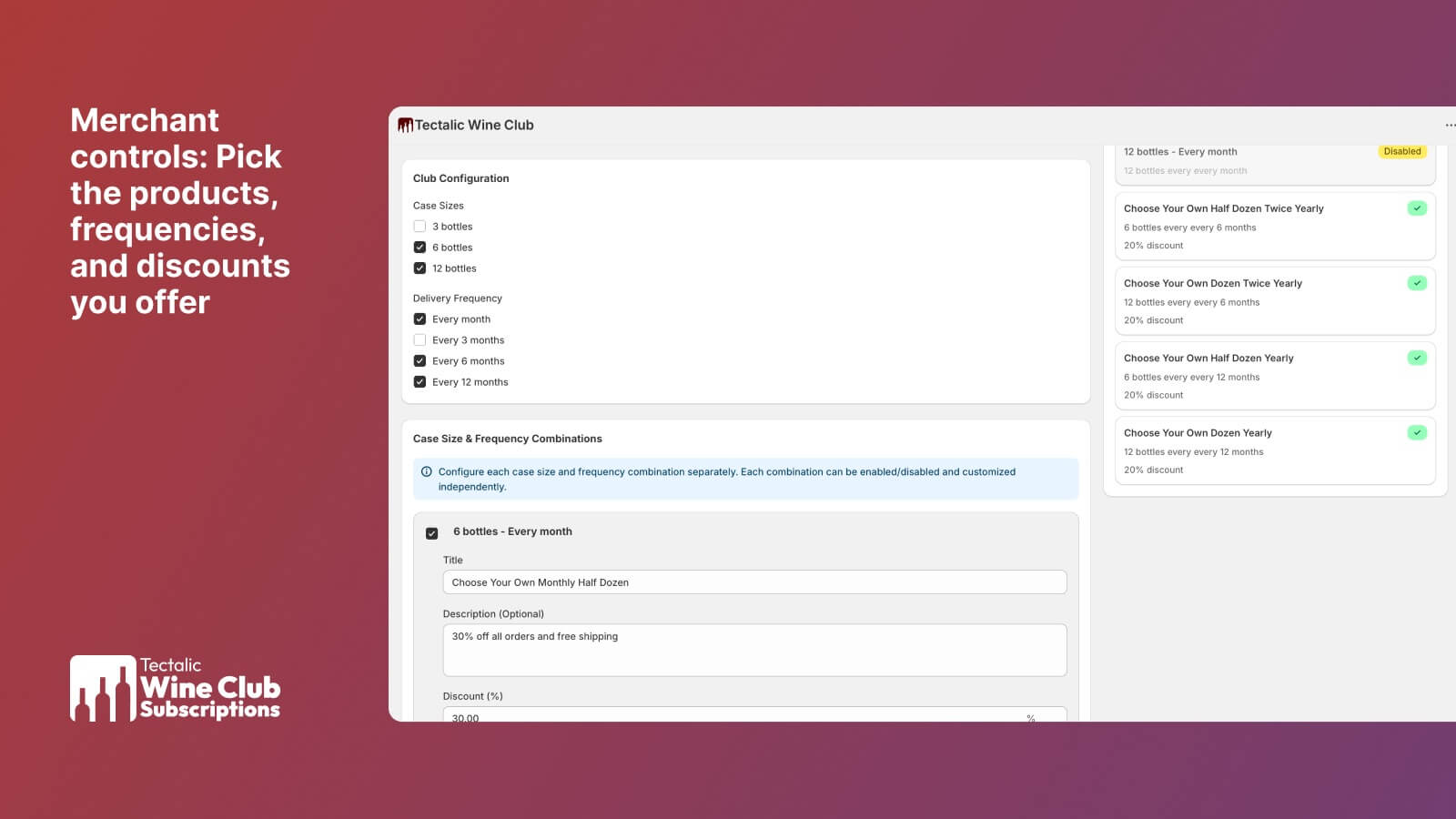Click green check on Dozen Twice Yearly
1456x819 pixels.
(1417, 283)
